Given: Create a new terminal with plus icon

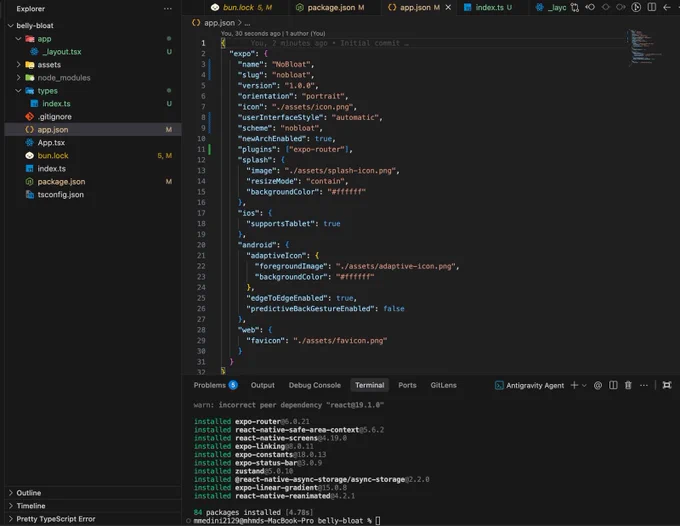Looking at the screenshot, I should click(574, 385).
